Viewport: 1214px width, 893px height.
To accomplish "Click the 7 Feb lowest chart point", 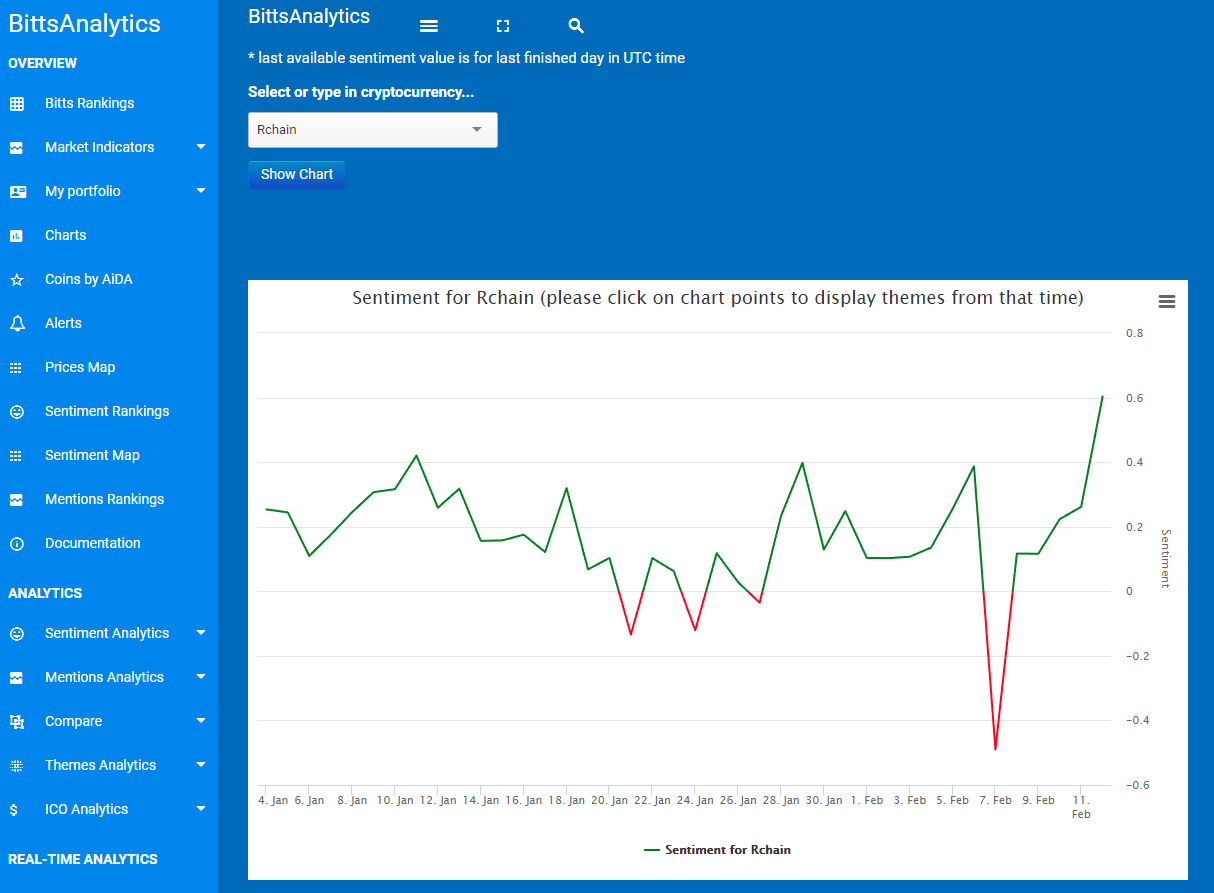I will pos(995,749).
